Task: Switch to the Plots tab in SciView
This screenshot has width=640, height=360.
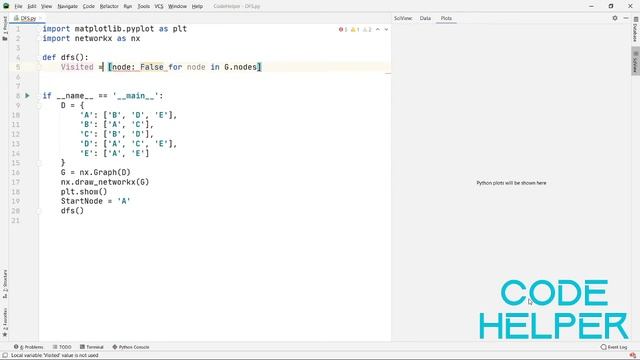Action: pyautogui.click(x=446, y=18)
